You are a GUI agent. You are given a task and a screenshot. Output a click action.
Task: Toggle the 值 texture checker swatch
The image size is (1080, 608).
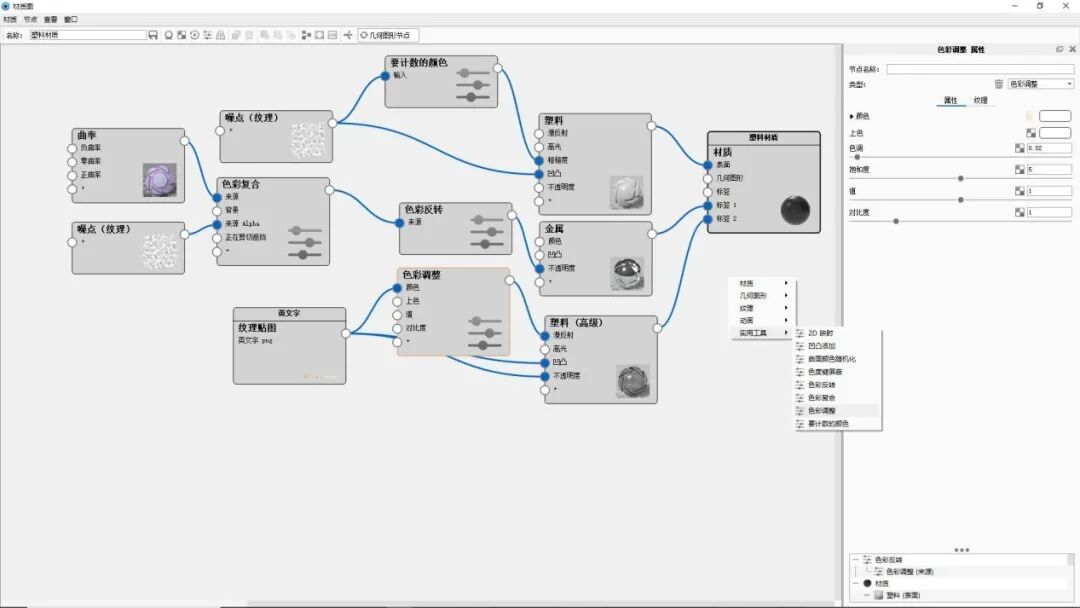[1020, 189]
